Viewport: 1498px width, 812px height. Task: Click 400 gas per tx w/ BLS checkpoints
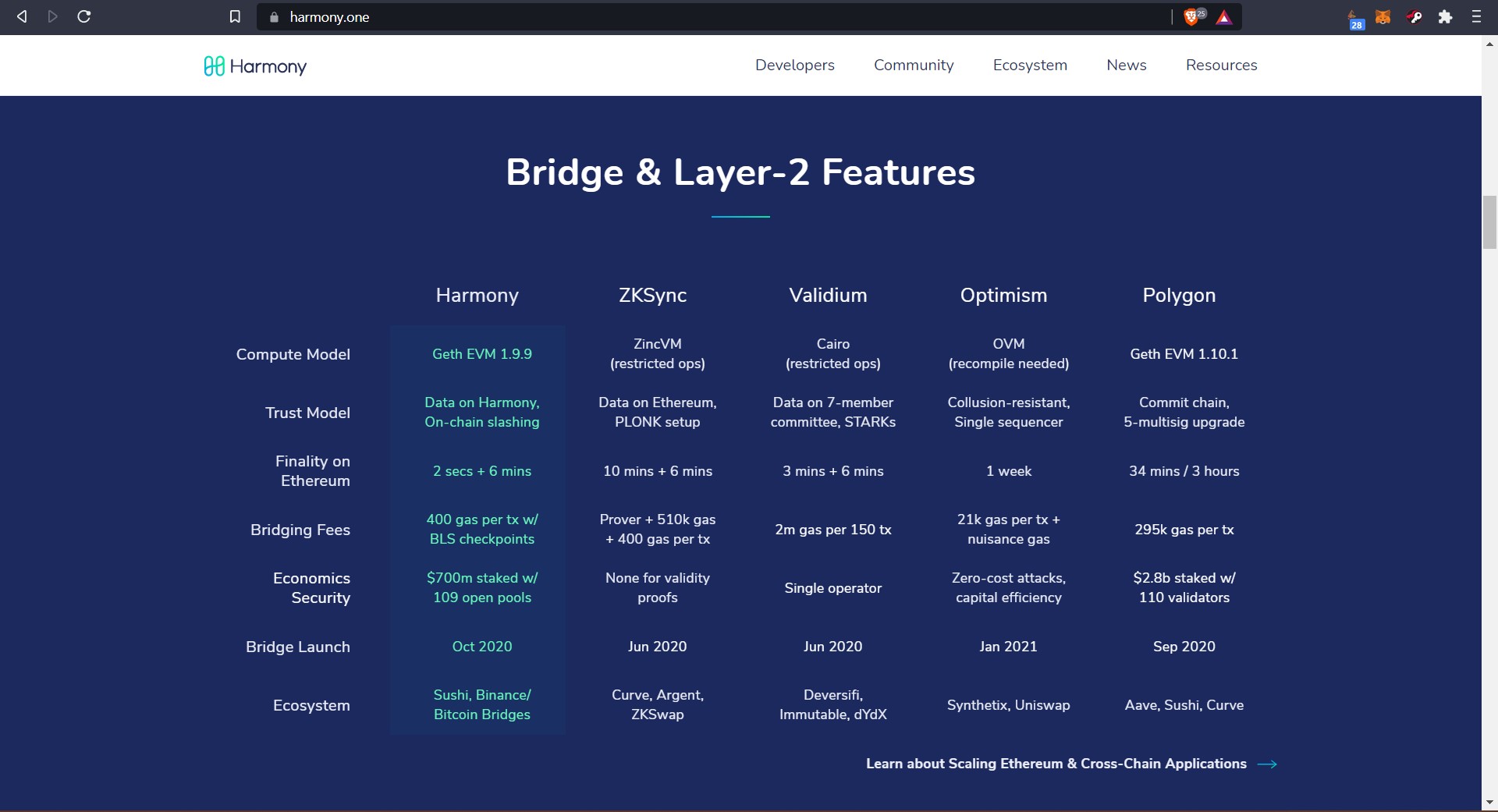pos(482,529)
